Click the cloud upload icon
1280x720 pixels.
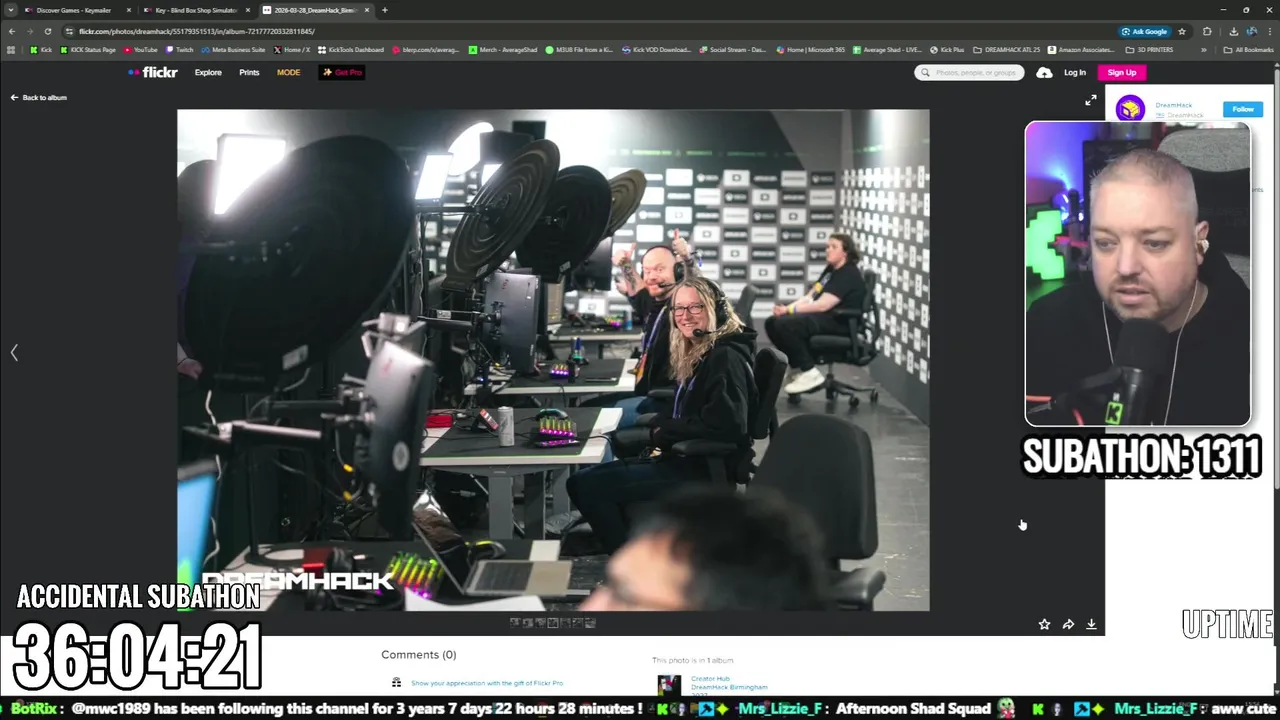[x=1044, y=72]
